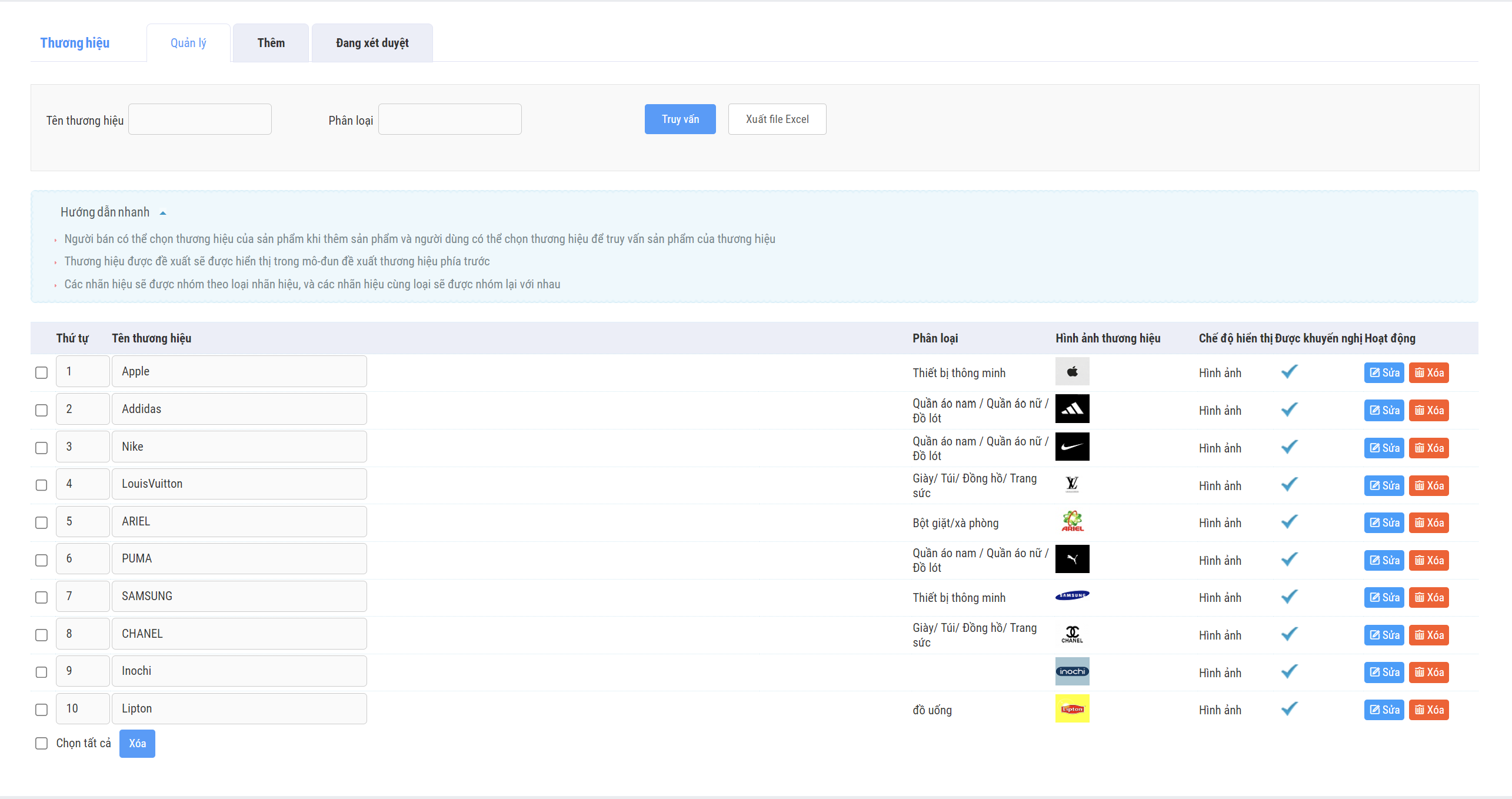Click the Tên thương hiệu search input
Image resolution: width=1512 pixels, height=799 pixels.
click(x=200, y=119)
